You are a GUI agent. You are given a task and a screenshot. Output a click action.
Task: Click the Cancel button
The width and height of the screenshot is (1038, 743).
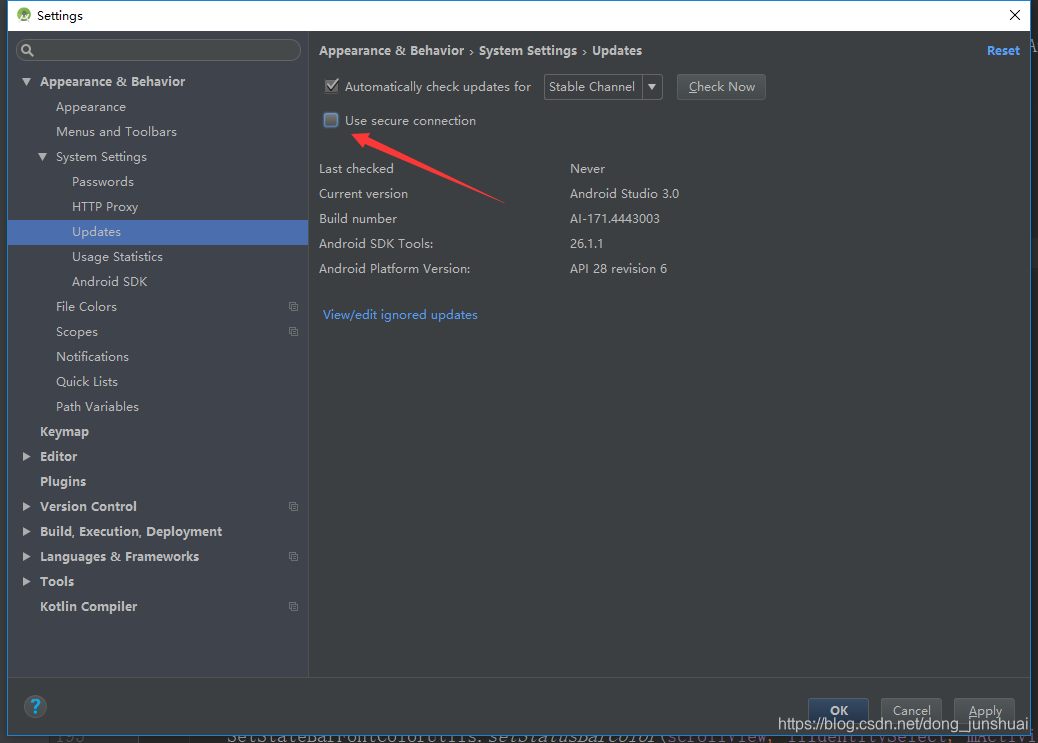coord(911,710)
